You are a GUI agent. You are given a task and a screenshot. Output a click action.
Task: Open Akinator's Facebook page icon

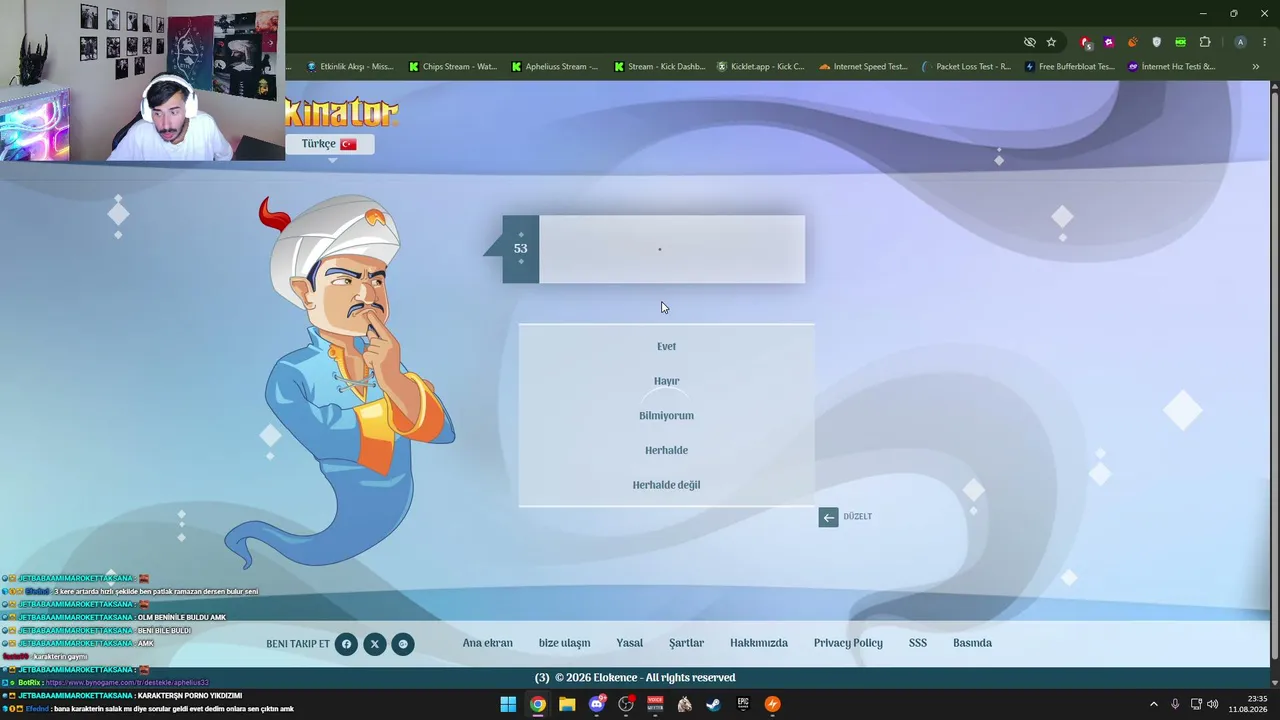pos(346,644)
